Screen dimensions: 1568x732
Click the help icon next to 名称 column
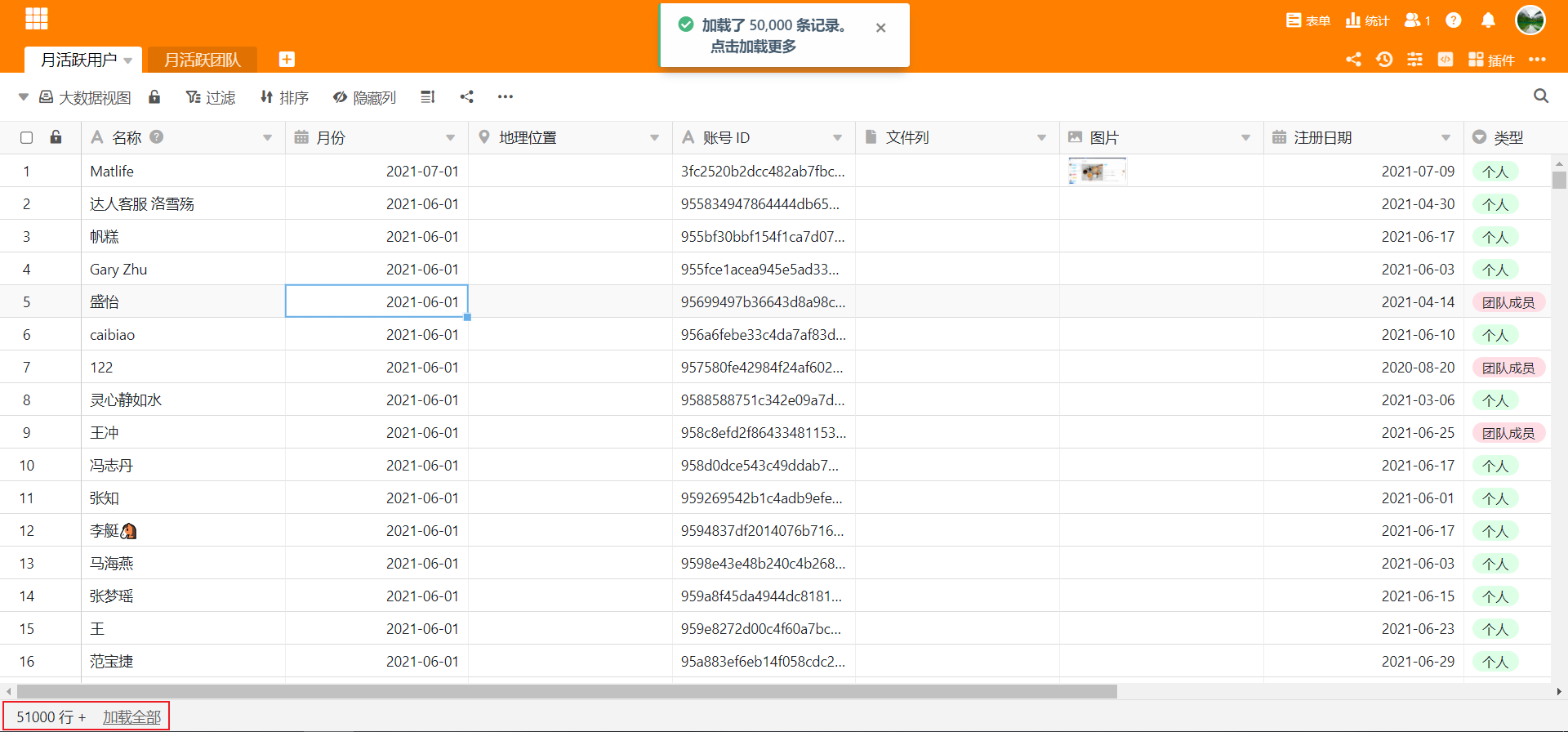[x=157, y=136]
